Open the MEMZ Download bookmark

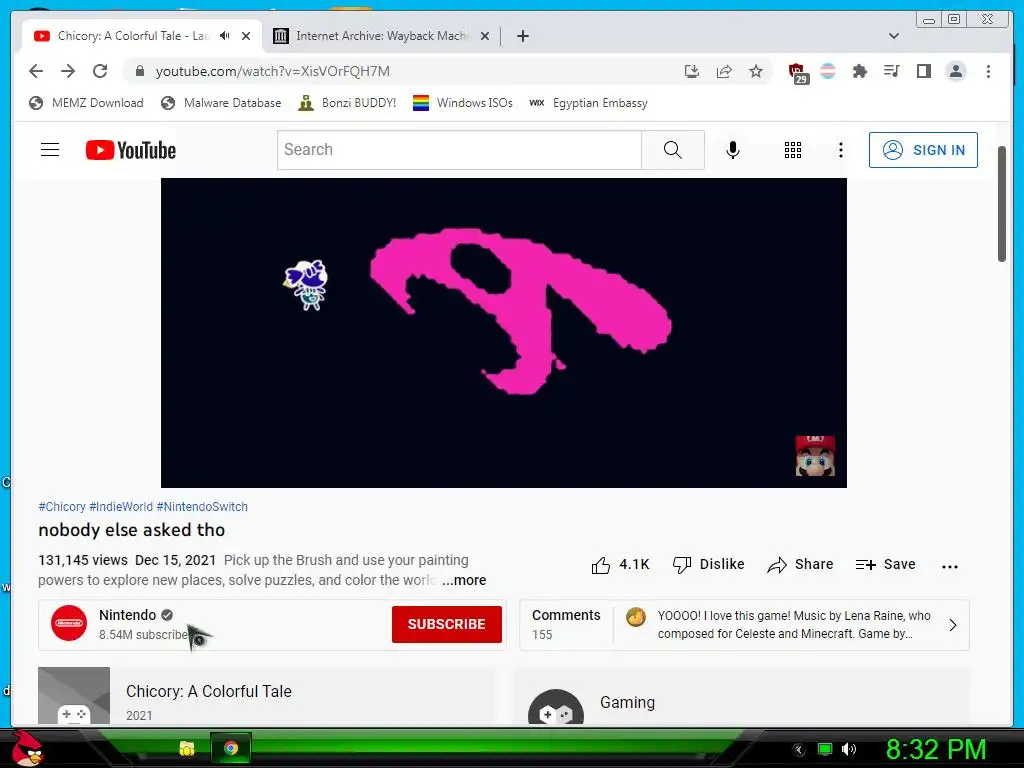pos(86,103)
